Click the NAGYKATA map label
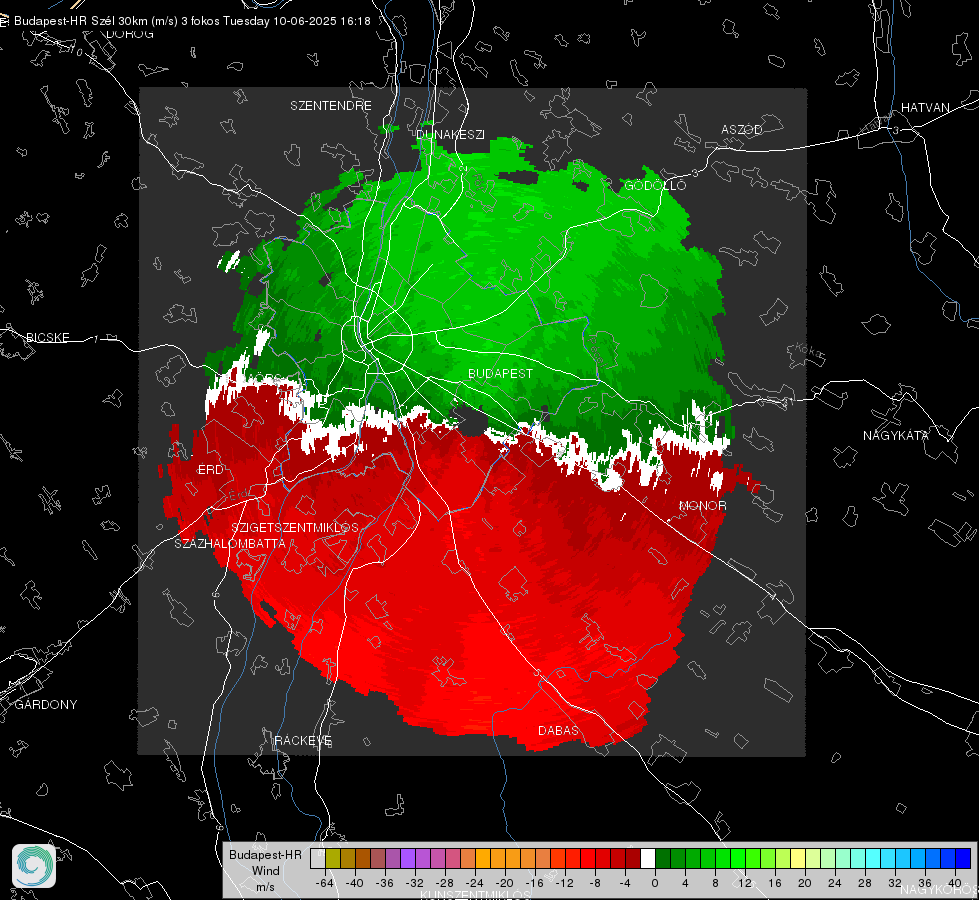The image size is (979, 900). pyautogui.click(x=895, y=435)
